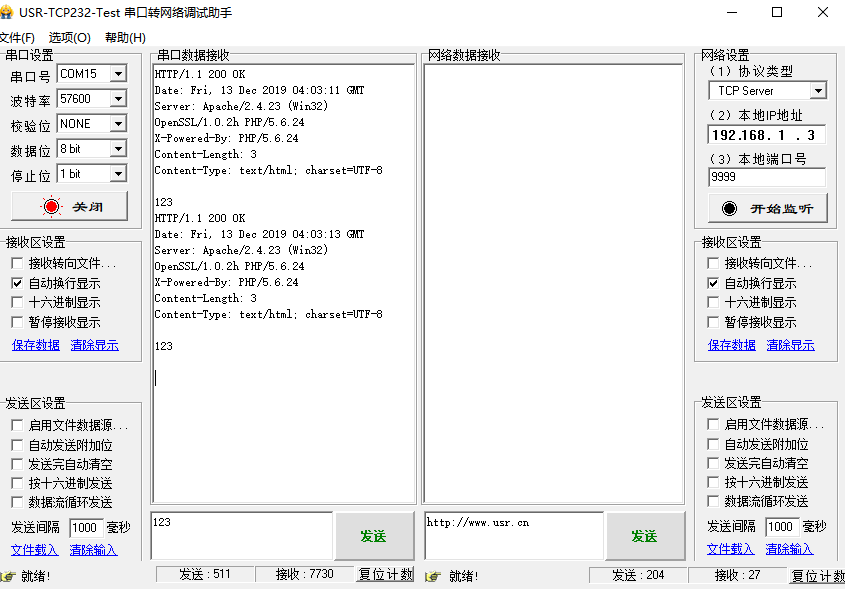Viewport: 845px width, 589px height.
Task: Click the serial status icon in status bar
Action: click(8, 576)
